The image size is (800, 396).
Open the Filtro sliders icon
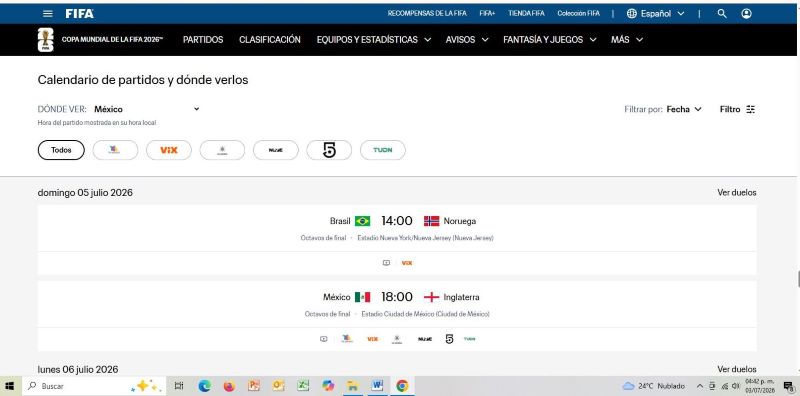tap(751, 109)
